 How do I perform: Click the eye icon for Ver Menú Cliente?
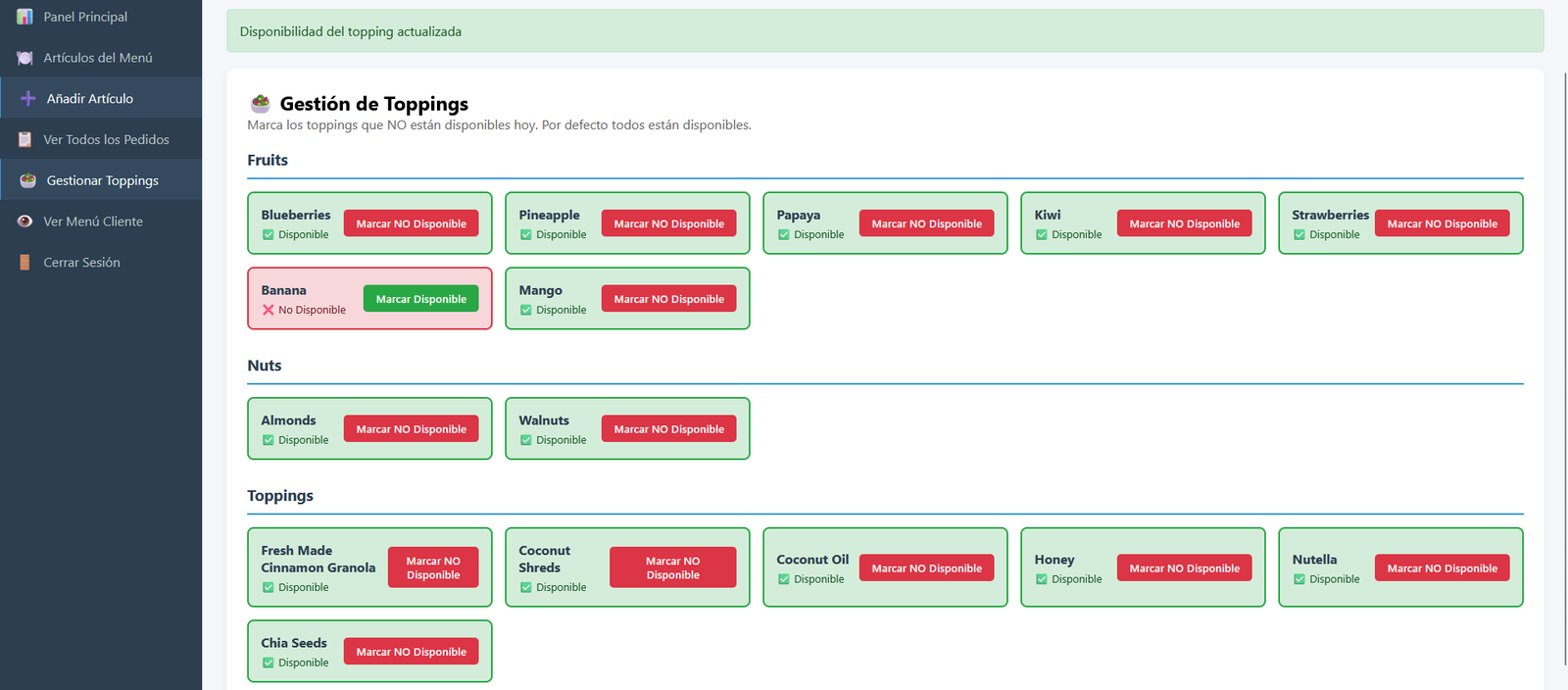(x=24, y=222)
